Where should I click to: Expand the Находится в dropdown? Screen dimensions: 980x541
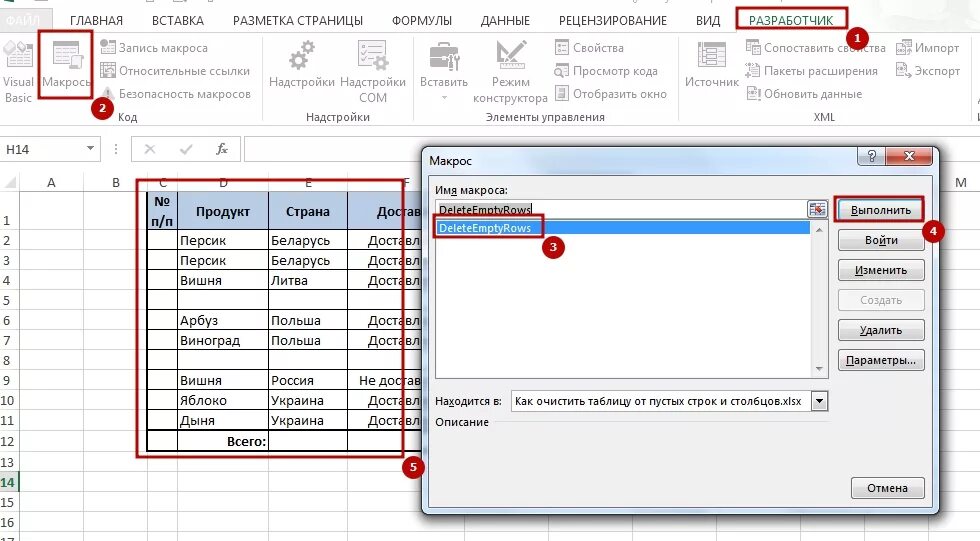coord(819,401)
